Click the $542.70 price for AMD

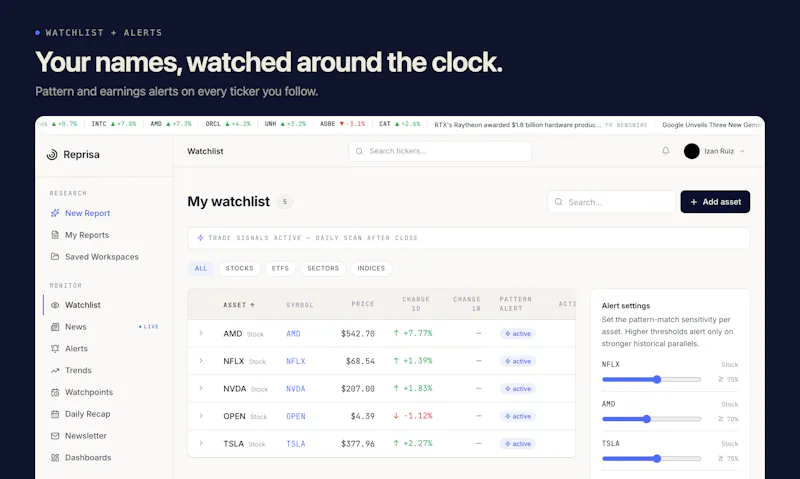358,334
